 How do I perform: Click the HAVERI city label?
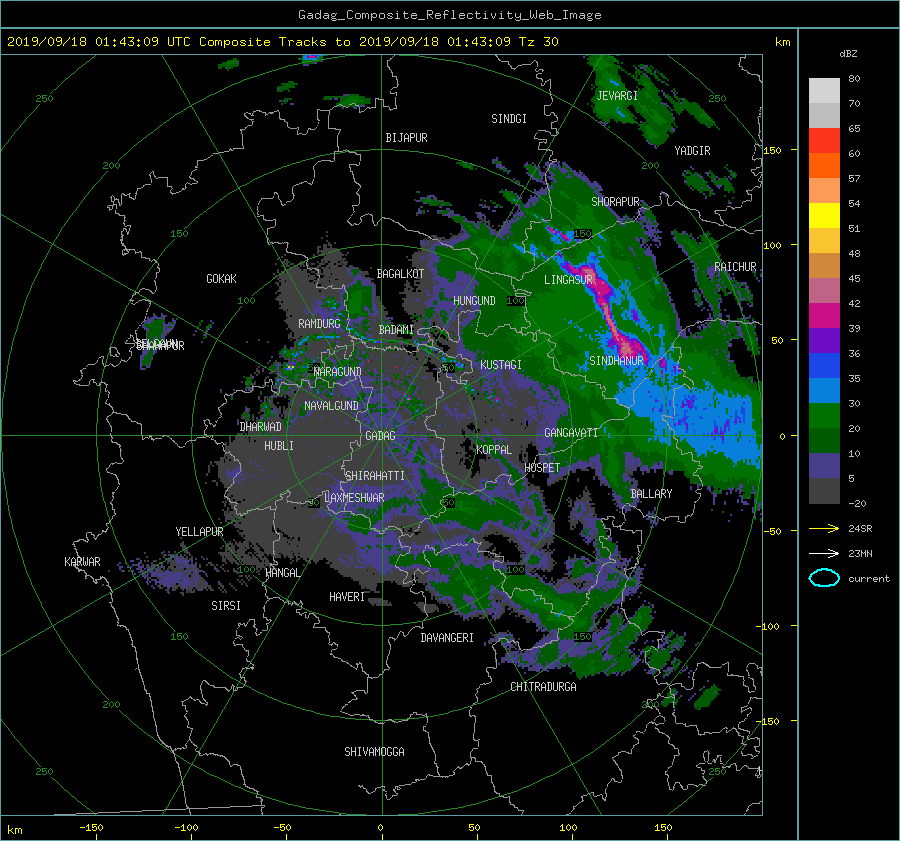pos(347,597)
